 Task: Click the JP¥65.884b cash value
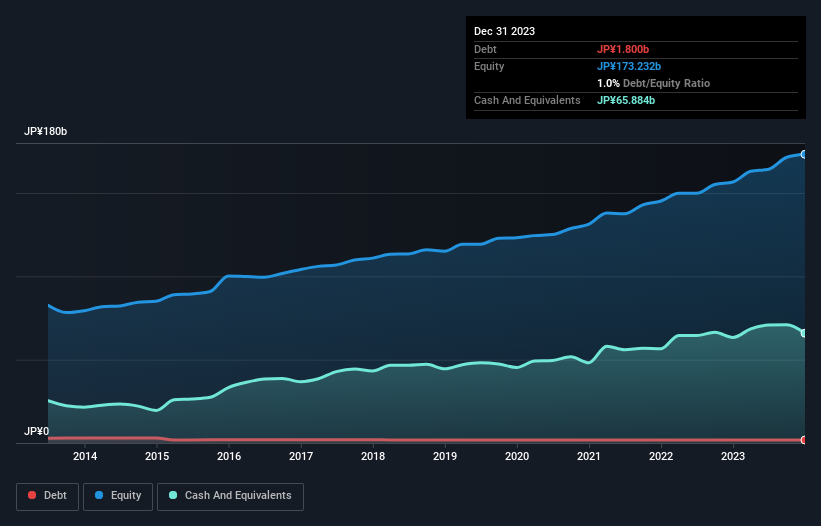point(626,100)
